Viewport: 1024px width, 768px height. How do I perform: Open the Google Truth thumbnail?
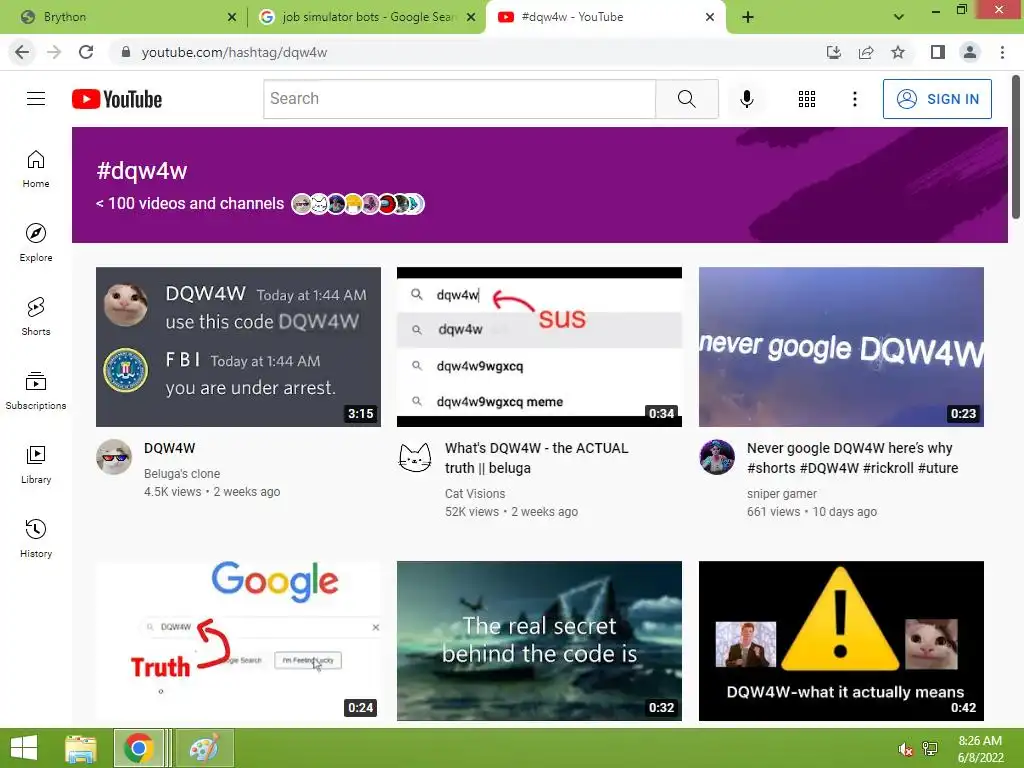[x=238, y=641]
